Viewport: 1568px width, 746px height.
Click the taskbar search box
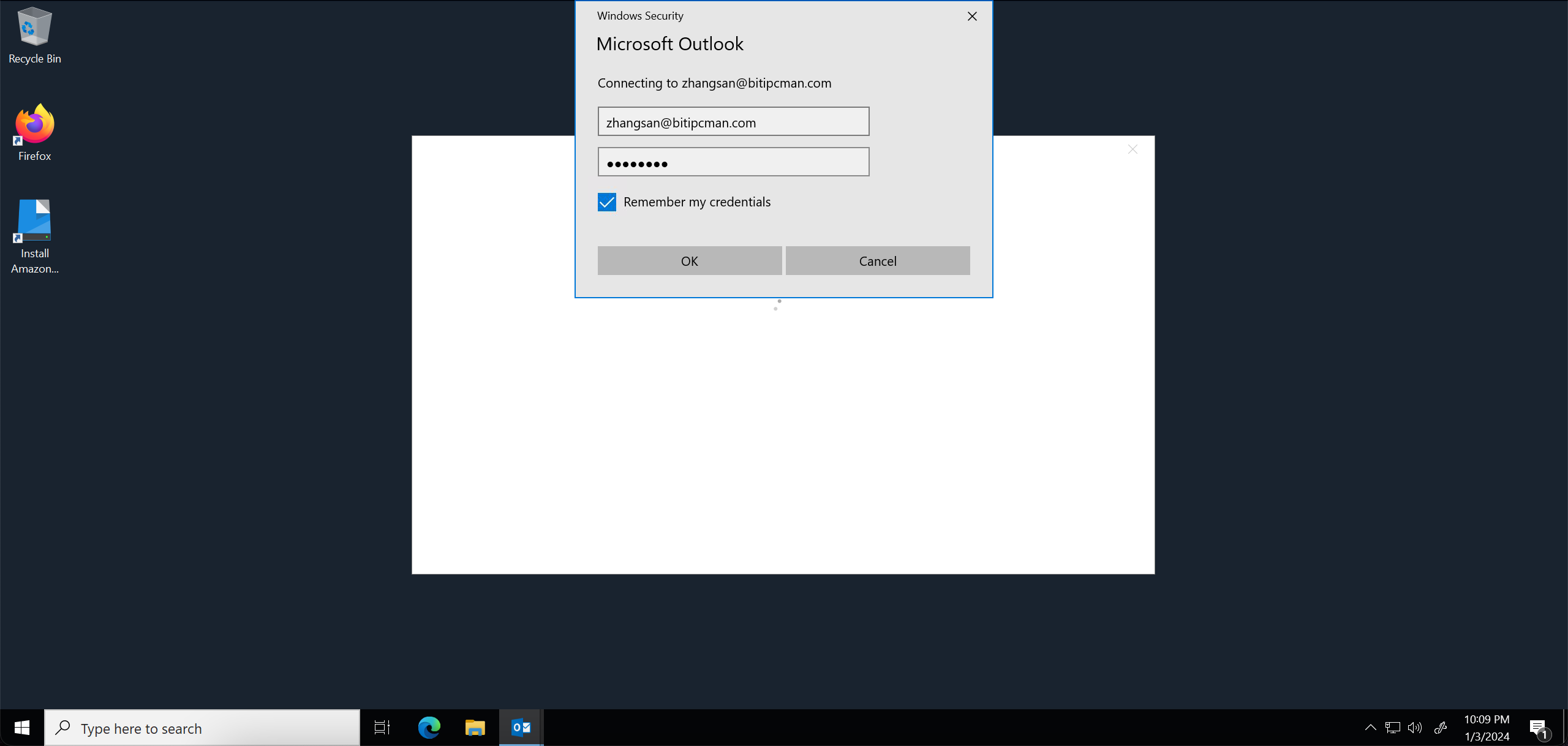pos(202,728)
